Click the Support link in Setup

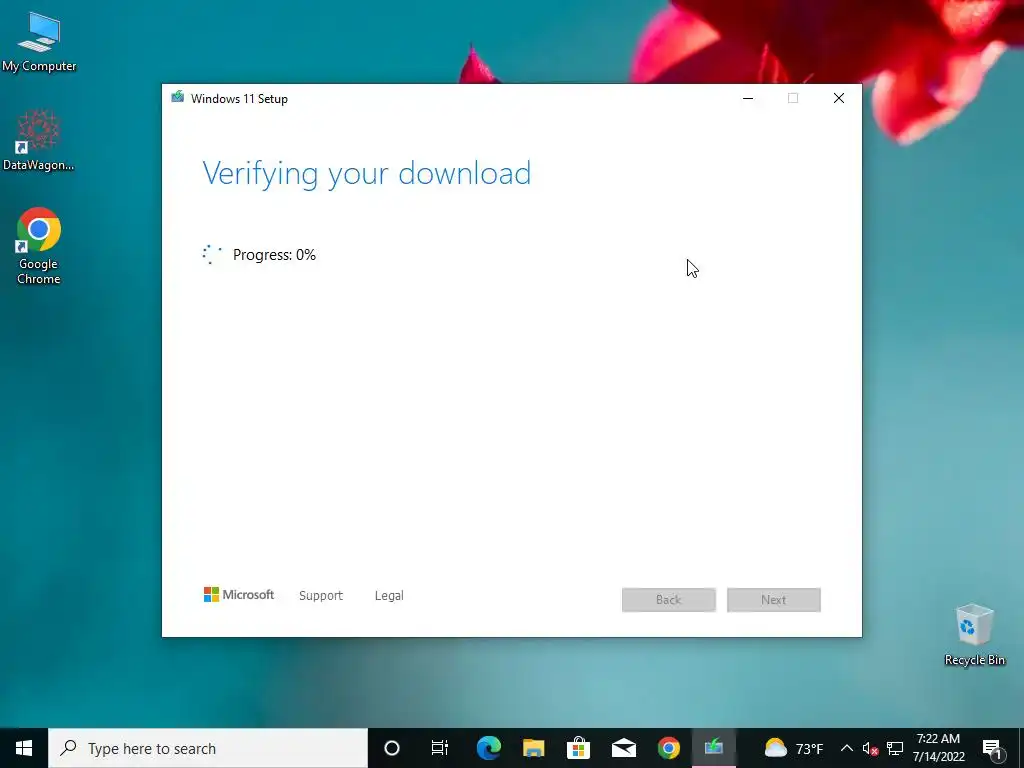pyautogui.click(x=321, y=596)
